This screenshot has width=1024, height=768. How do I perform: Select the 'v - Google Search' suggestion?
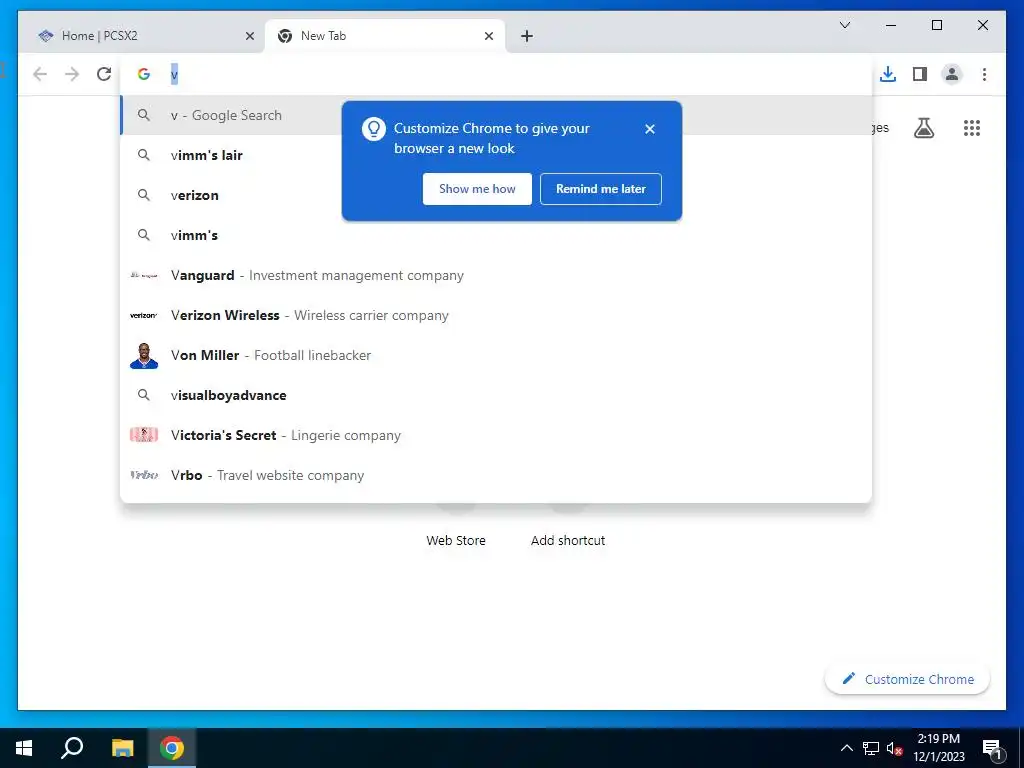click(x=497, y=115)
